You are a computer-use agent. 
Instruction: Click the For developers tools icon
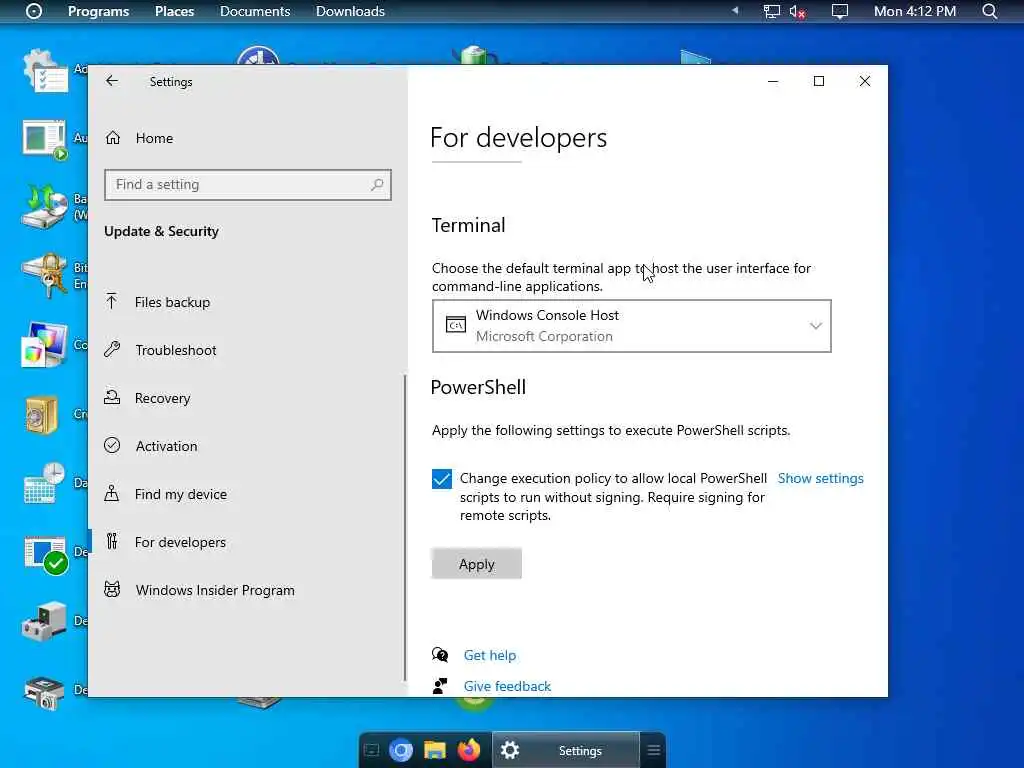[x=112, y=541]
